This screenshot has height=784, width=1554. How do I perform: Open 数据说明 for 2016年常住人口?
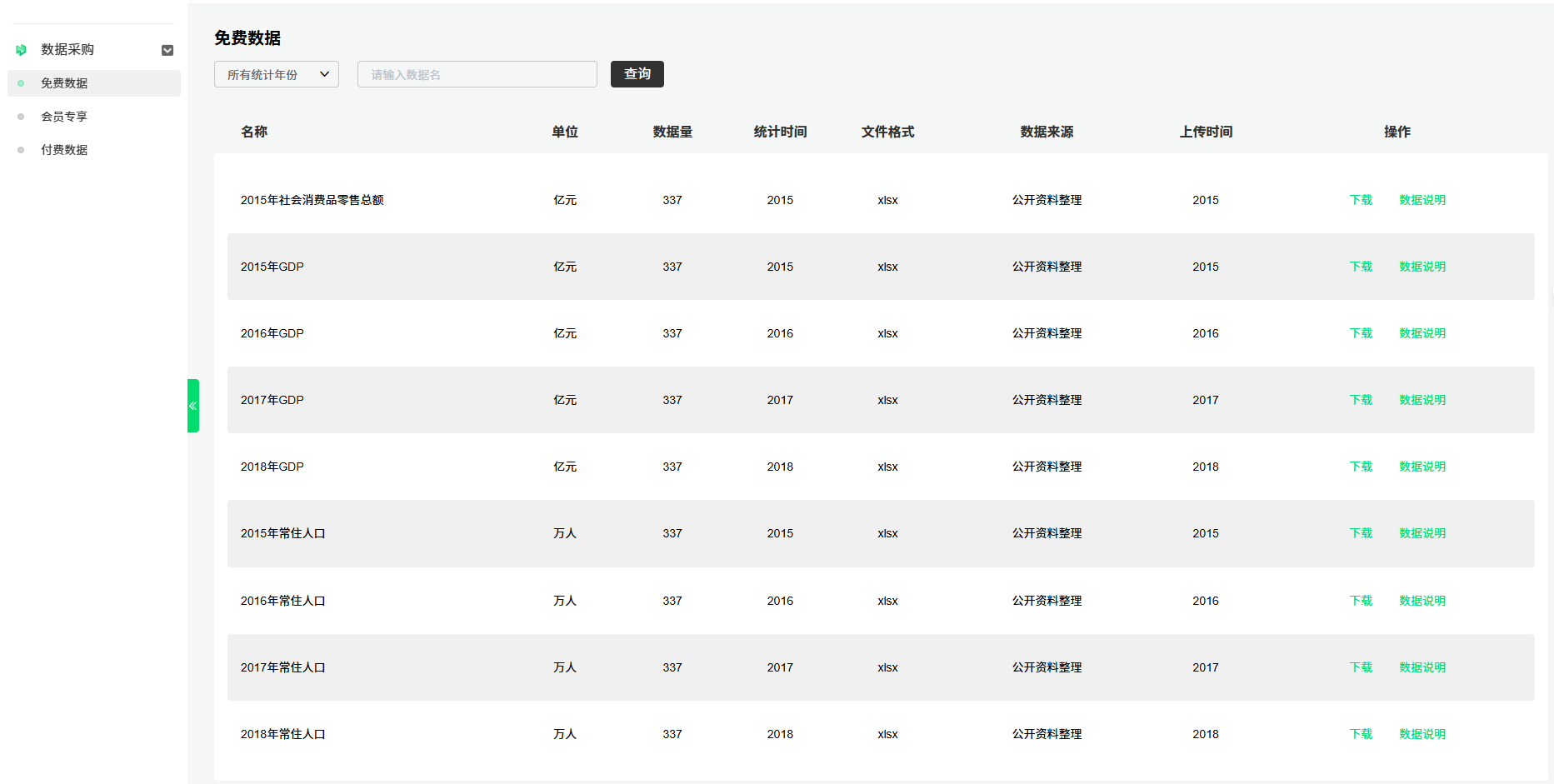tap(1422, 601)
